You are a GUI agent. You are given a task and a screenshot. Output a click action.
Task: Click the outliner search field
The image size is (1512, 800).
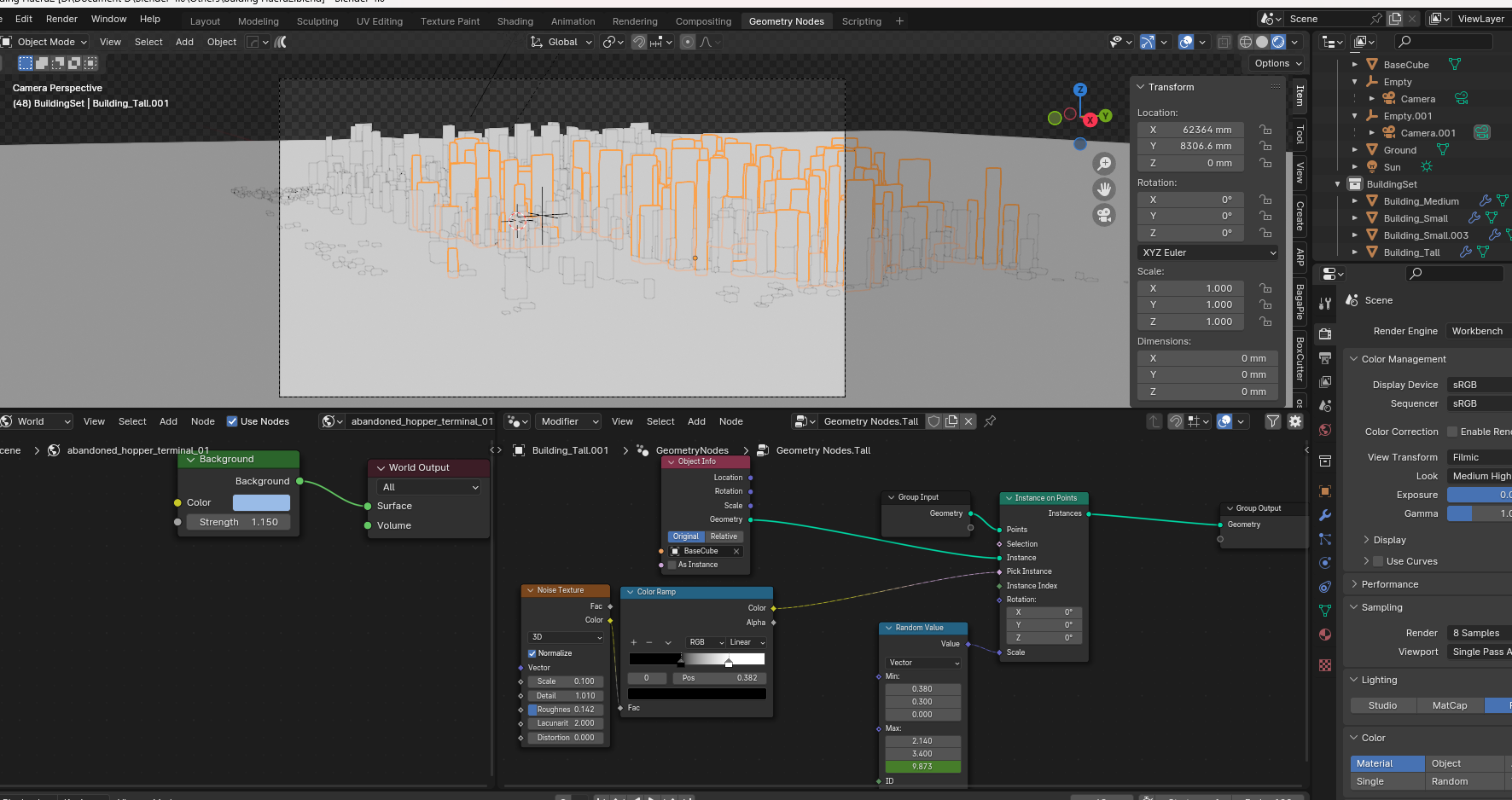(x=1444, y=41)
